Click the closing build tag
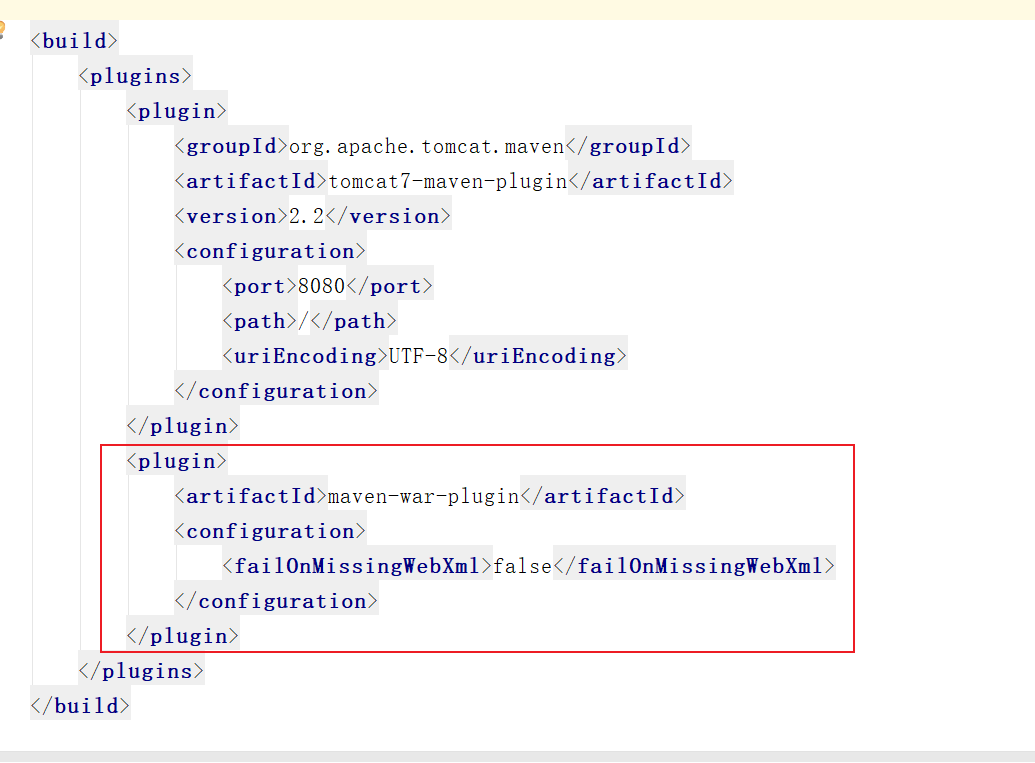 (x=80, y=706)
